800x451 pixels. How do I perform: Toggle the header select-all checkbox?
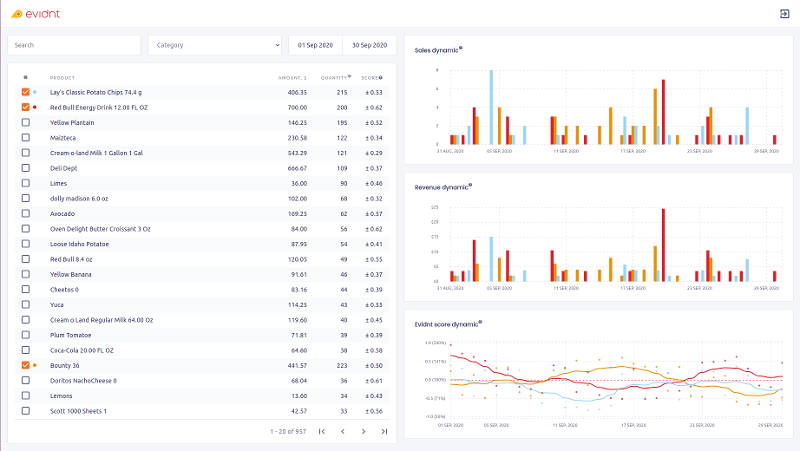click(26, 78)
